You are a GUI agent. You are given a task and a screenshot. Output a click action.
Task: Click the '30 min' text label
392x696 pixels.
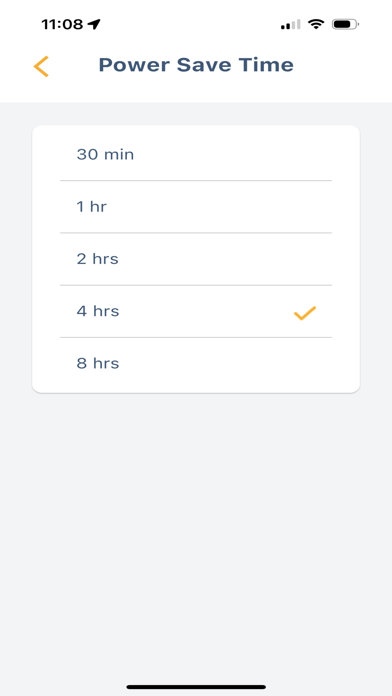105,154
